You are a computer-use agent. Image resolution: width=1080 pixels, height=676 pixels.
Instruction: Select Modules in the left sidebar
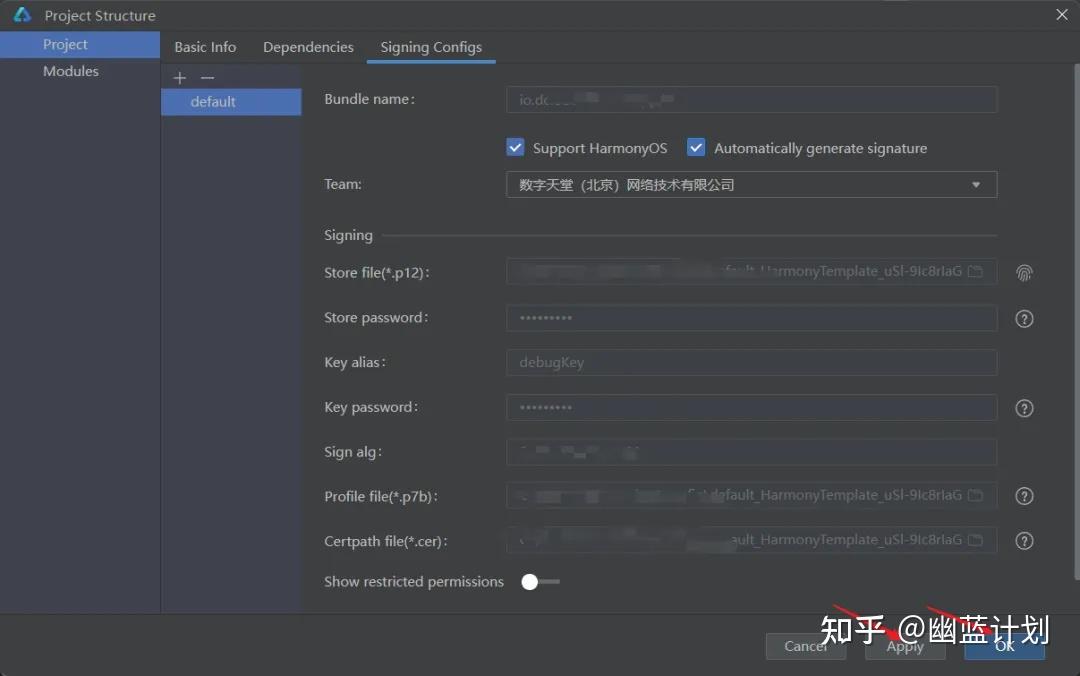pyautogui.click(x=71, y=71)
